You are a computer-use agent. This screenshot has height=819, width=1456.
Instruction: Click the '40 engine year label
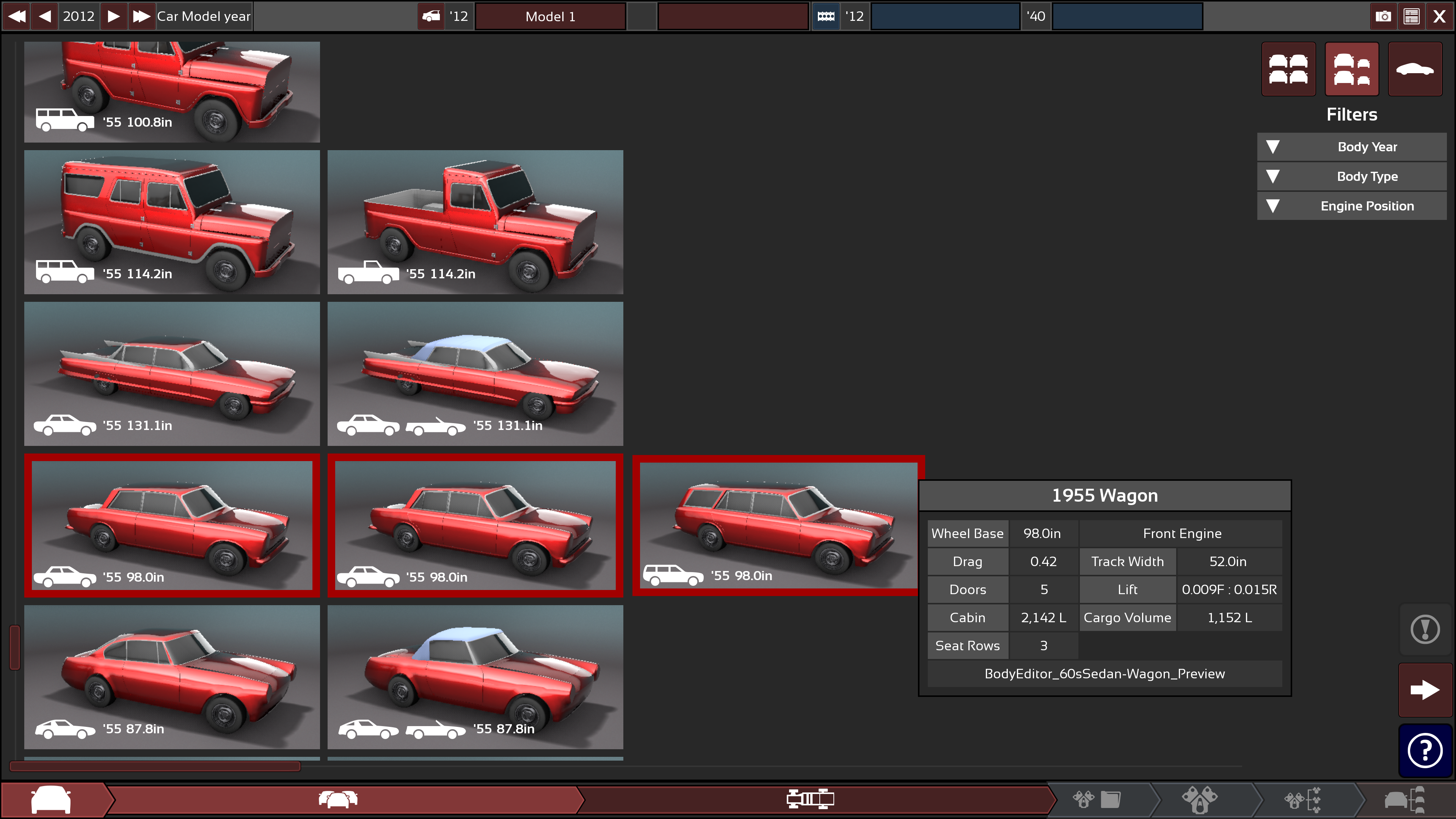click(1036, 16)
